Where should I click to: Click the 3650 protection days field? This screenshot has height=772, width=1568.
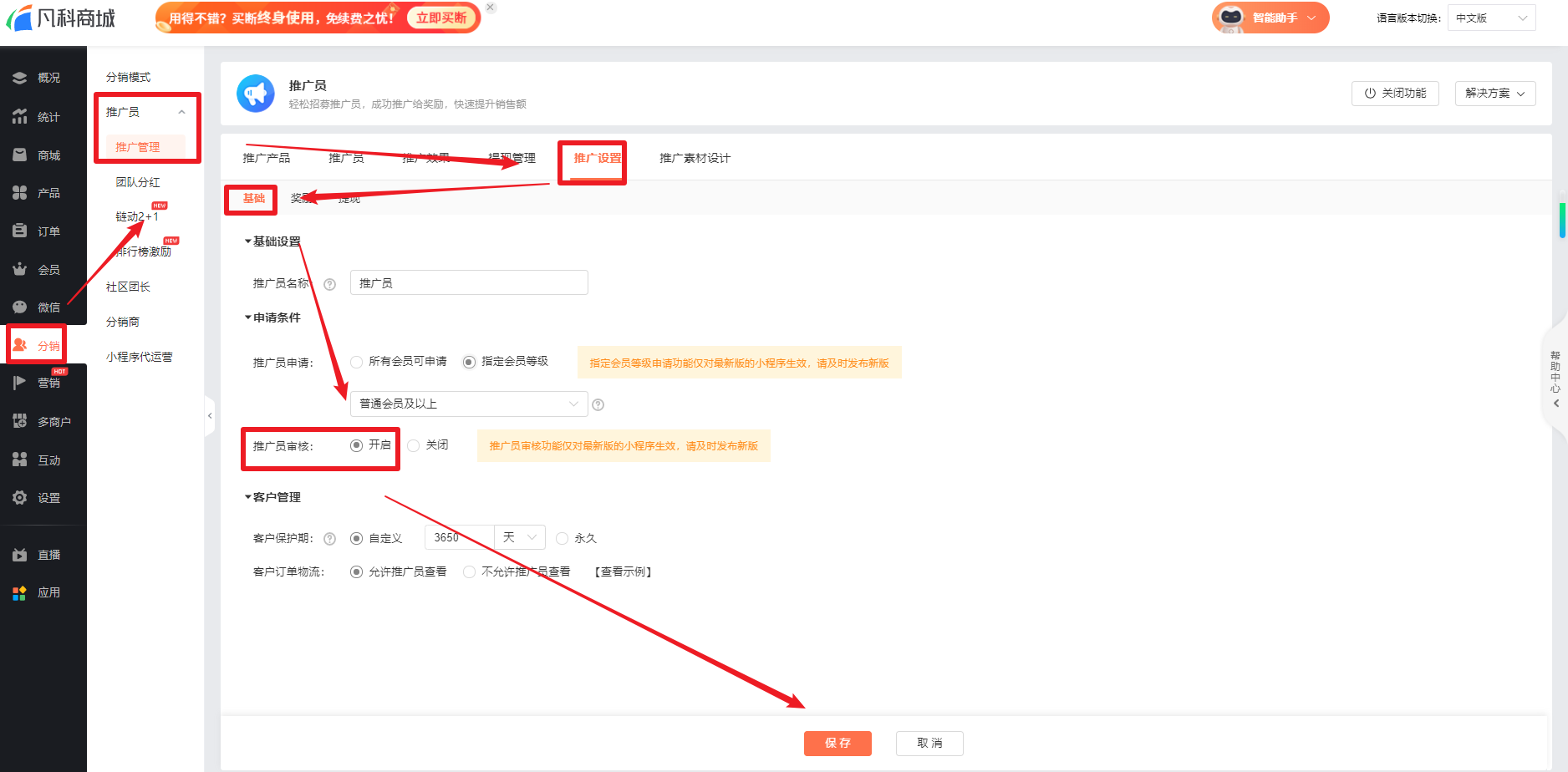click(x=460, y=537)
